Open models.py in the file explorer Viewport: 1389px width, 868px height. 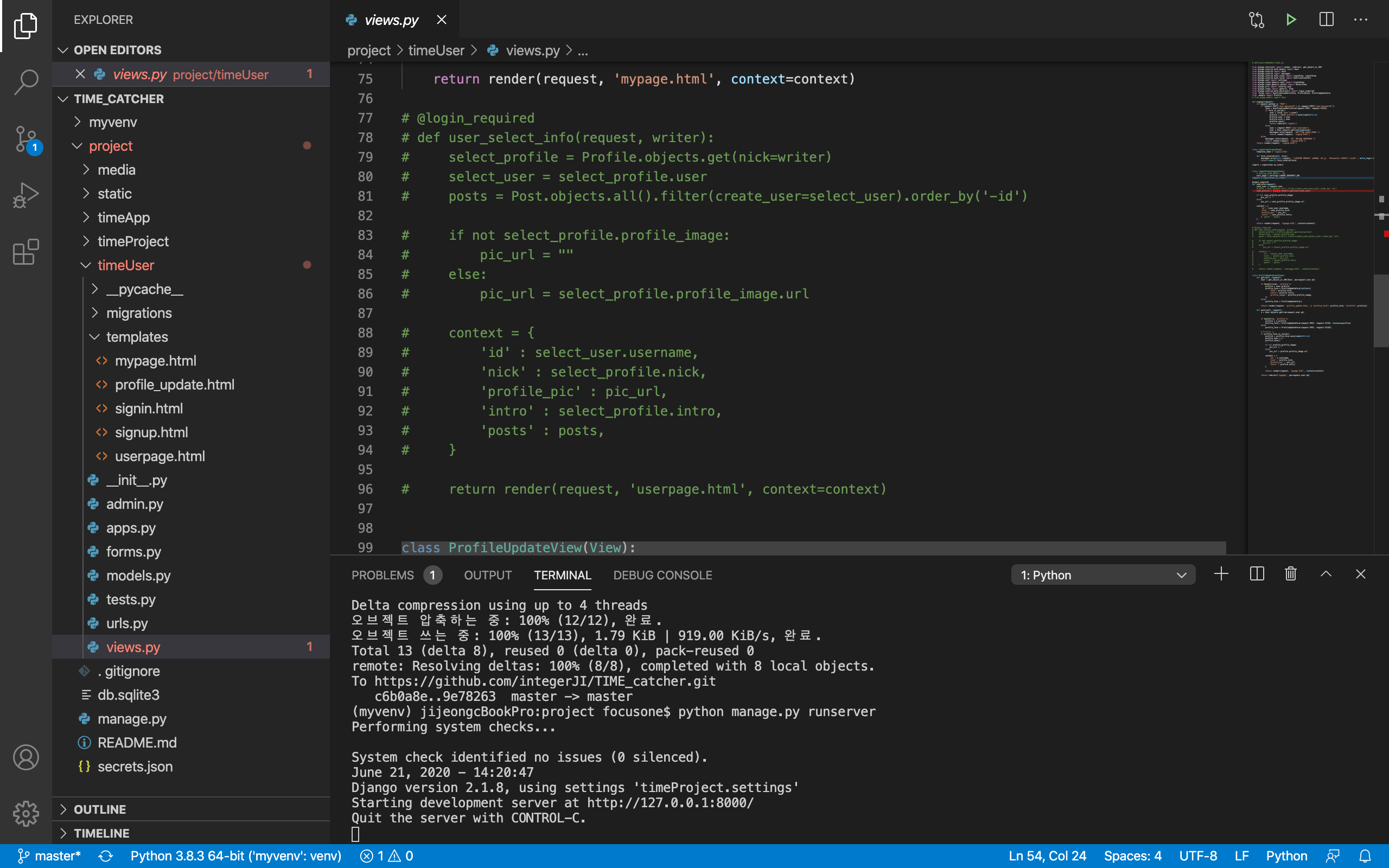point(138,575)
